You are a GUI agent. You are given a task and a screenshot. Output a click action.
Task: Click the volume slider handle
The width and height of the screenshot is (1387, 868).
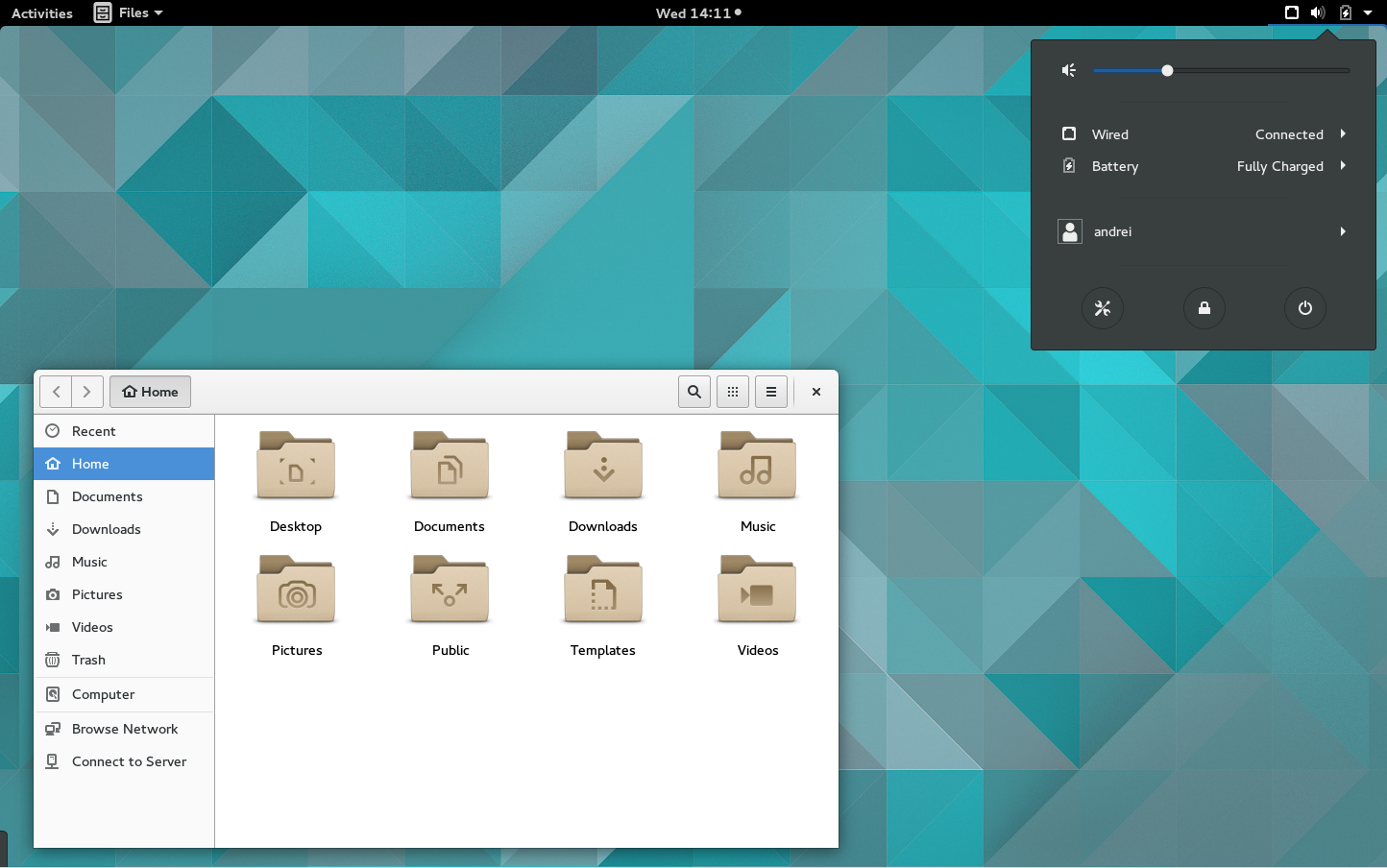tap(1167, 70)
